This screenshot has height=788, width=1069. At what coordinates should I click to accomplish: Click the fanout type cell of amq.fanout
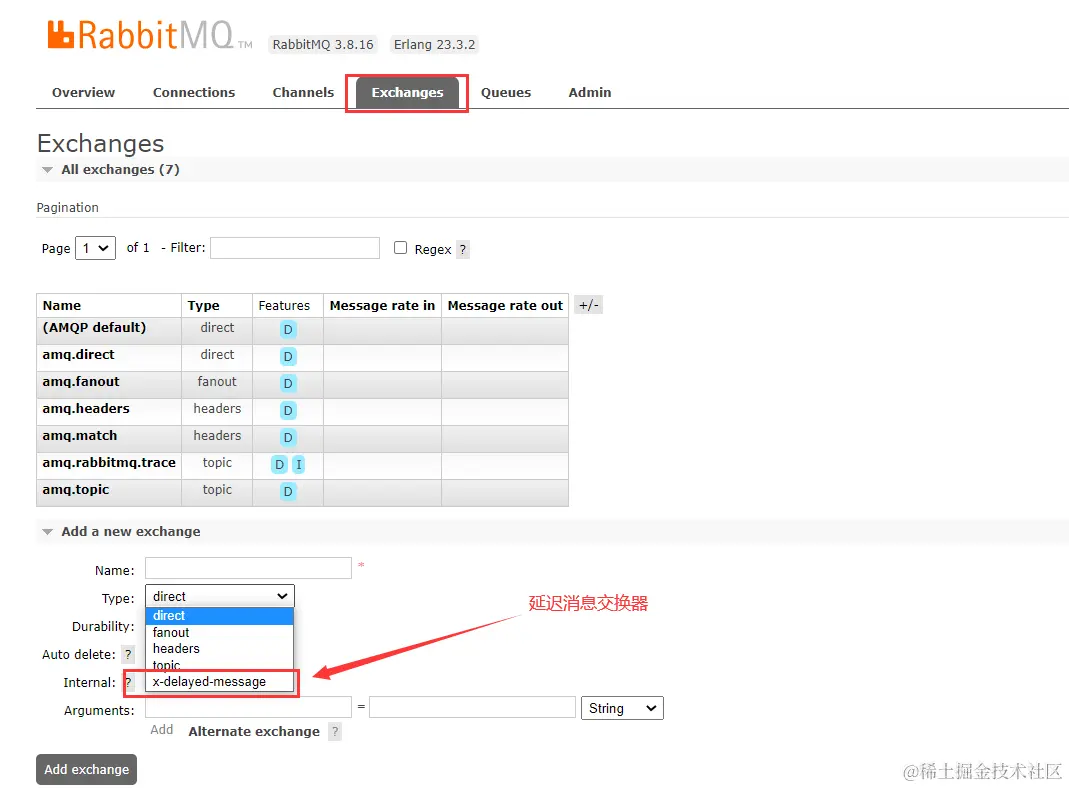point(217,382)
